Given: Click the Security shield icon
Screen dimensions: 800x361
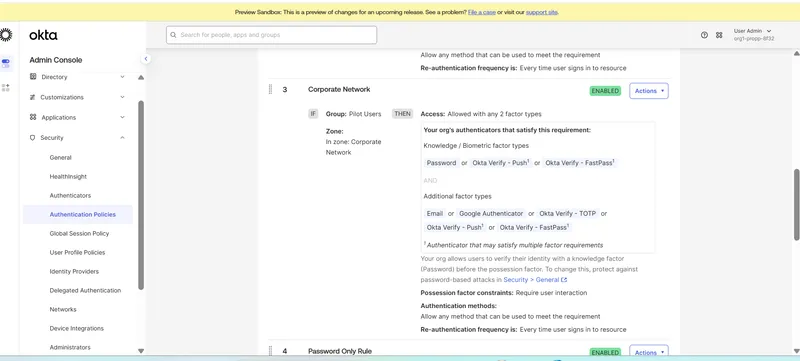Looking at the screenshot, I should click(x=33, y=138).
